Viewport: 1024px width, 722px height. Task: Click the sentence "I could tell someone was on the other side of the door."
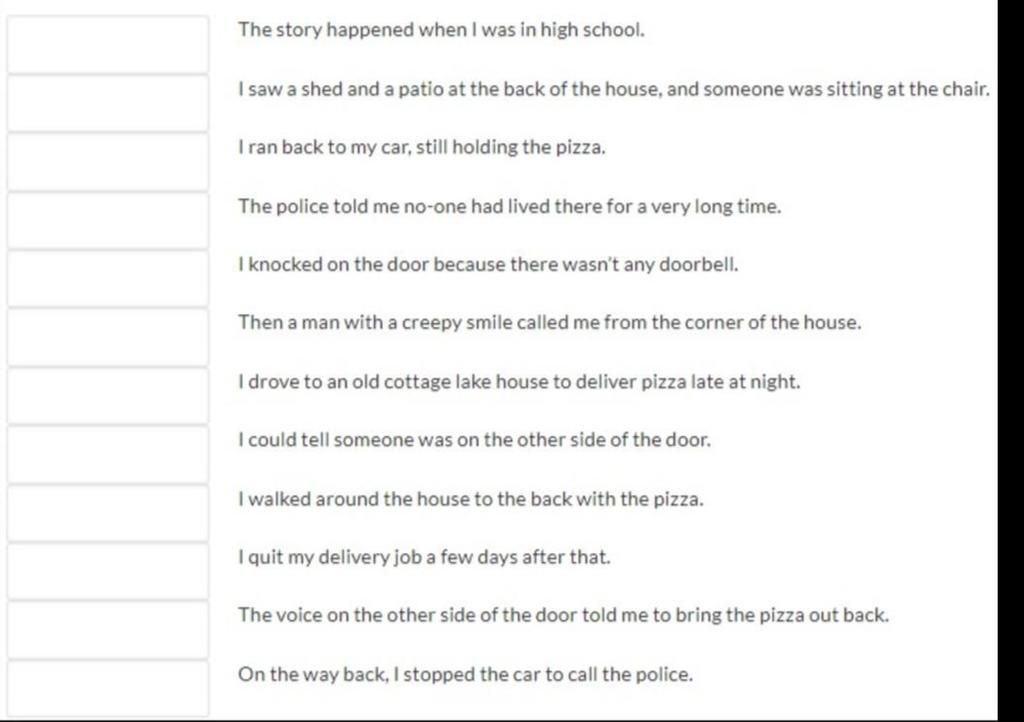pyautogui.click(x=474, y=440)
